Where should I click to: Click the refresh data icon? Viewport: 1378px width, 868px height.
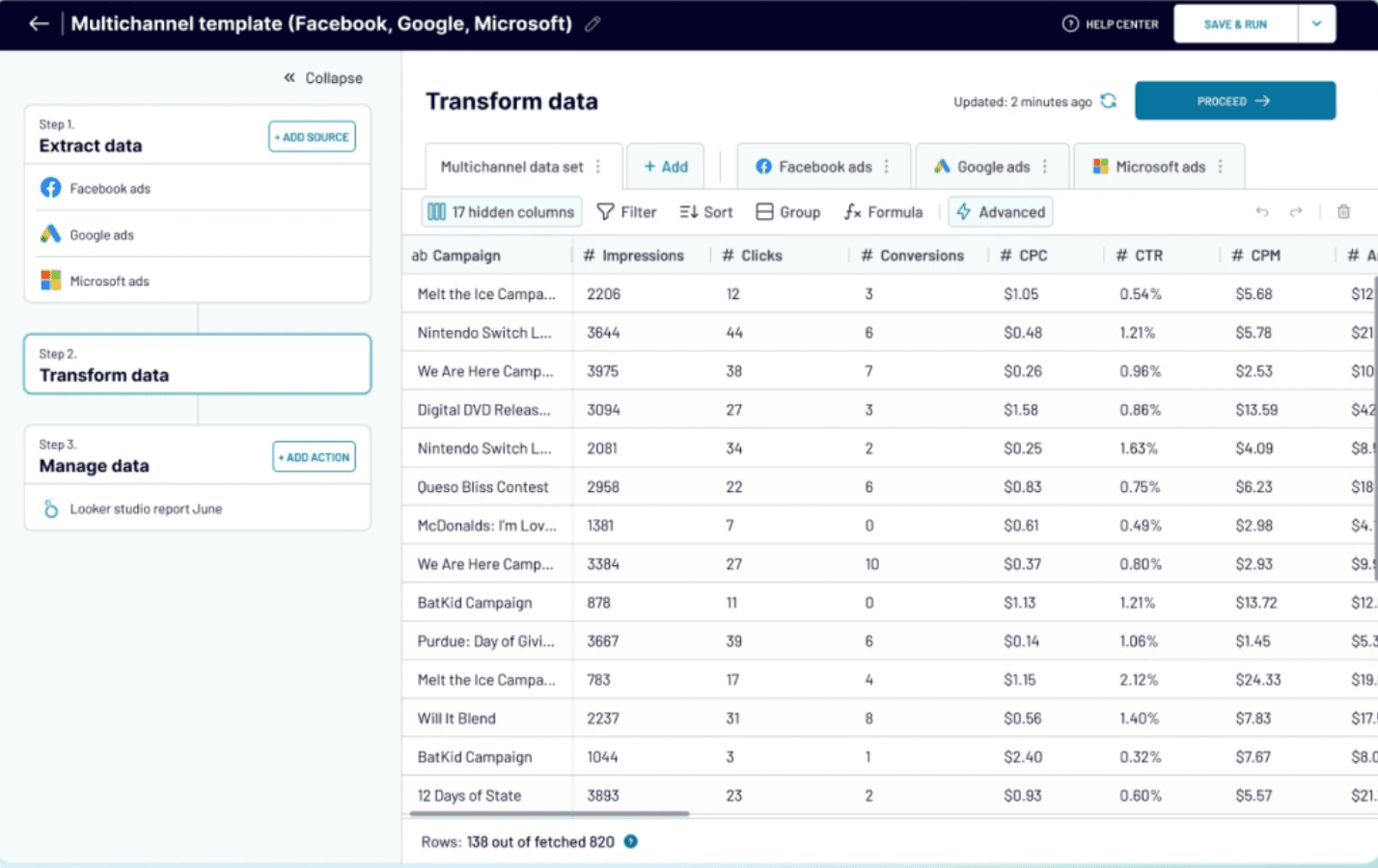1109,101
